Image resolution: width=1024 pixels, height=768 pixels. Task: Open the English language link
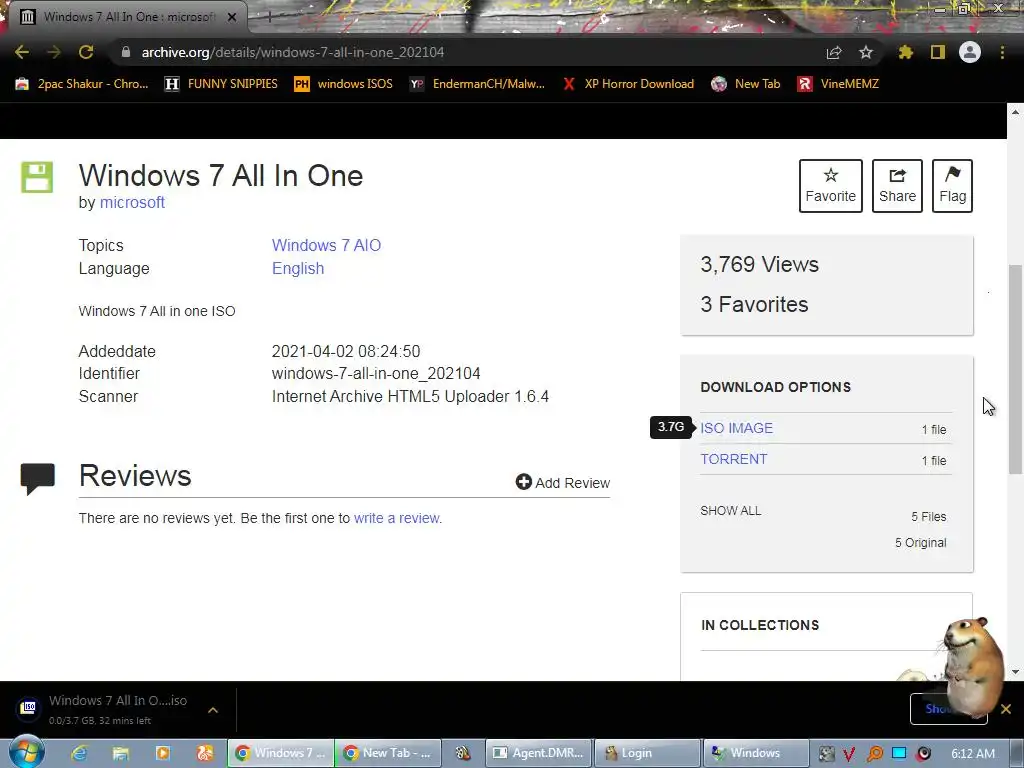pos(298,268)
